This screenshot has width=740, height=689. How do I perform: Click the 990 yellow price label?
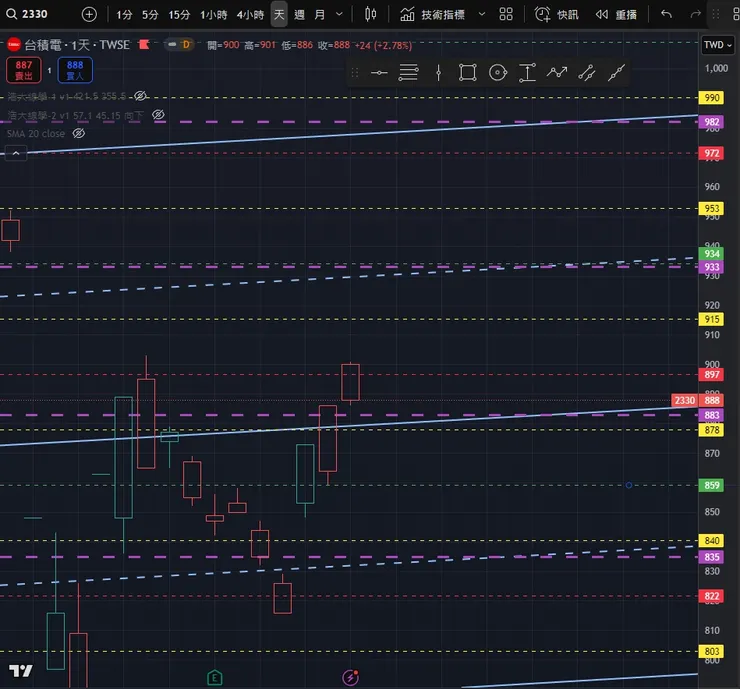tap(711, 98)
